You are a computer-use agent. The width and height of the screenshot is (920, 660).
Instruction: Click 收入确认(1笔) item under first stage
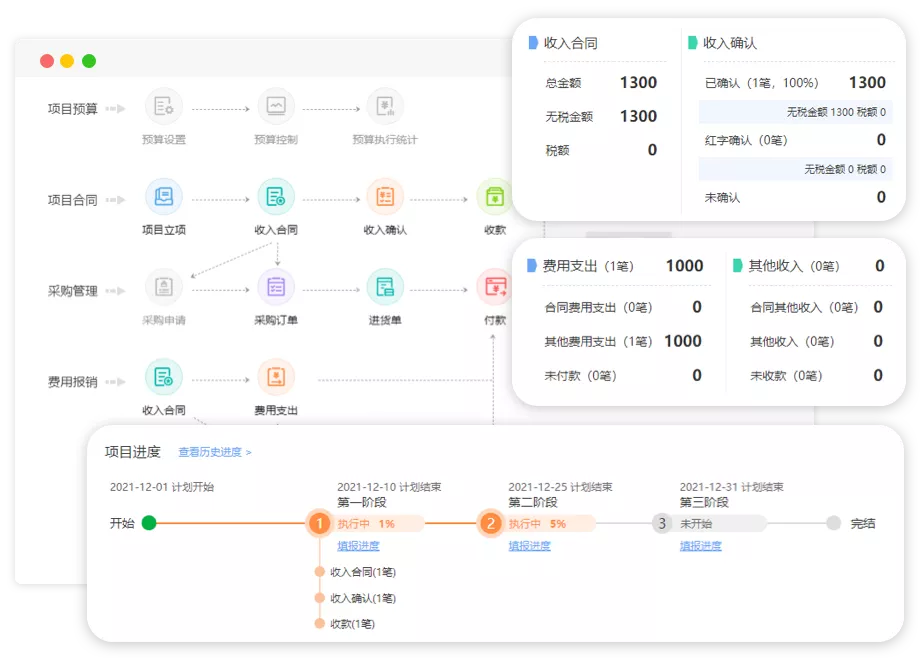pos(362,598)
